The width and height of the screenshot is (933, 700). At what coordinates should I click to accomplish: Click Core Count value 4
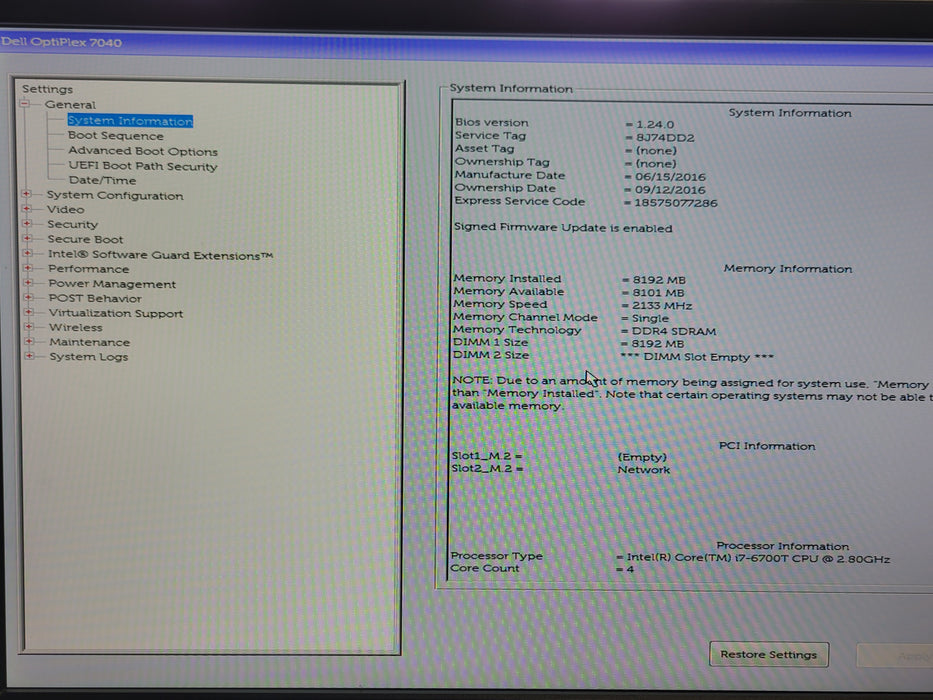click(630, 570)
